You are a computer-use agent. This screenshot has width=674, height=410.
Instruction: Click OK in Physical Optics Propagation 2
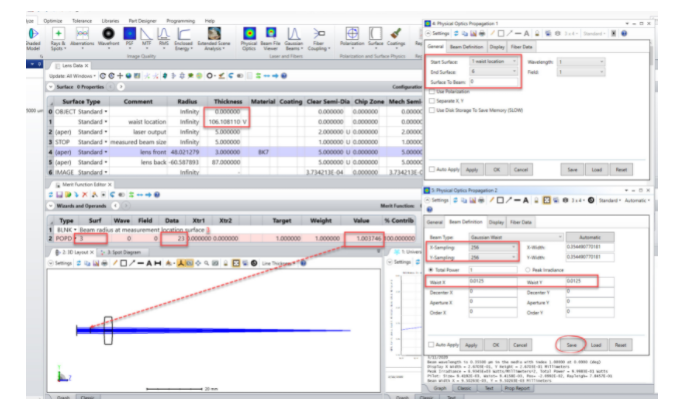pos(496,345)
